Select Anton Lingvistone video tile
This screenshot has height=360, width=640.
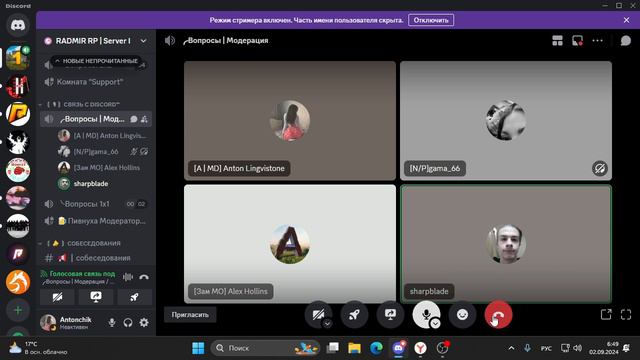(290, 120)
